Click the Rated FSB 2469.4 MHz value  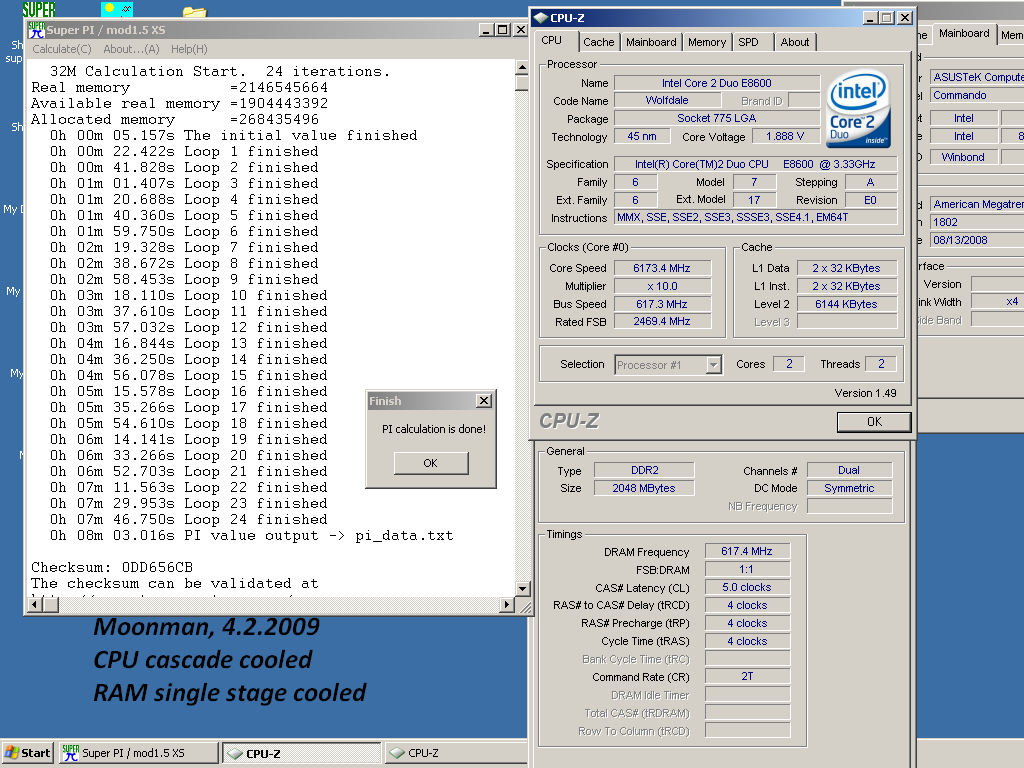click(662, 321)
